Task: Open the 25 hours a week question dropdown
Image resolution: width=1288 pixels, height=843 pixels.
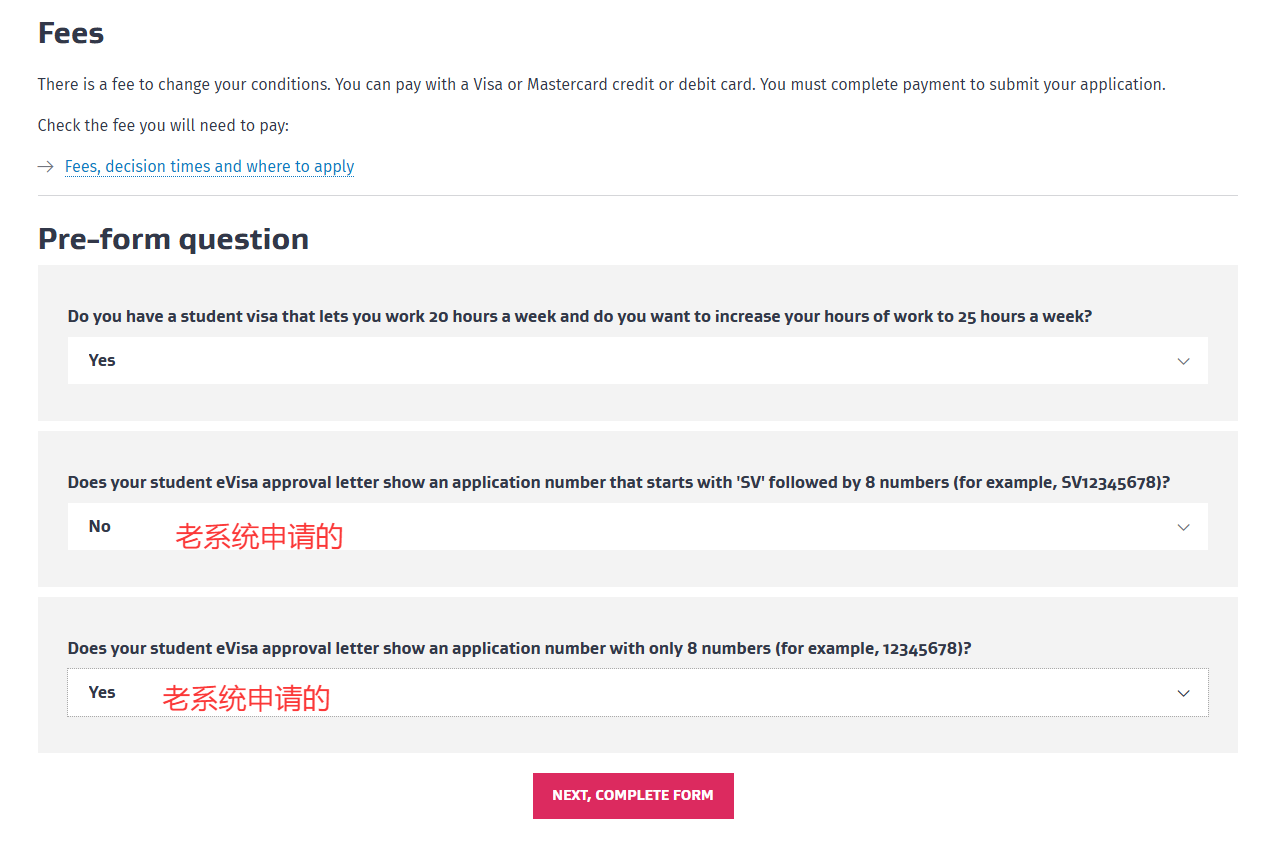Action: [x=637, y=360]
